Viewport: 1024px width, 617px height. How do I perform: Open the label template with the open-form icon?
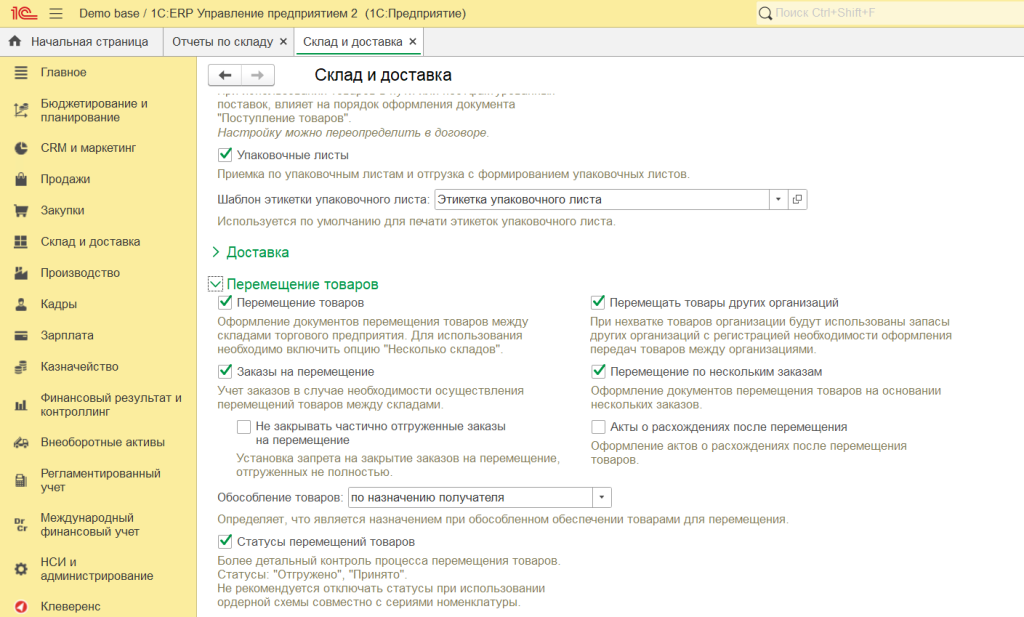[x=797, y=199]
